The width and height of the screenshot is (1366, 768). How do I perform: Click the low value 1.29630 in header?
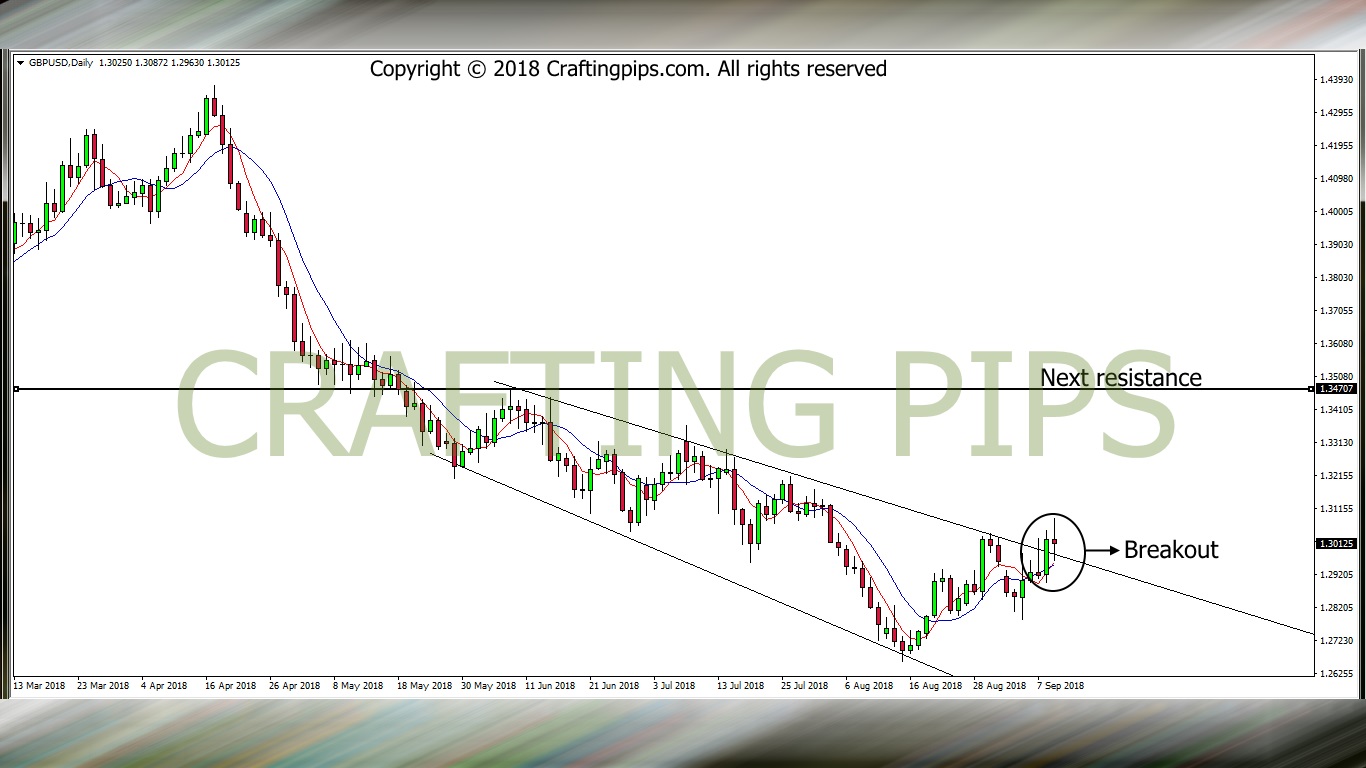tap(189, 63)
